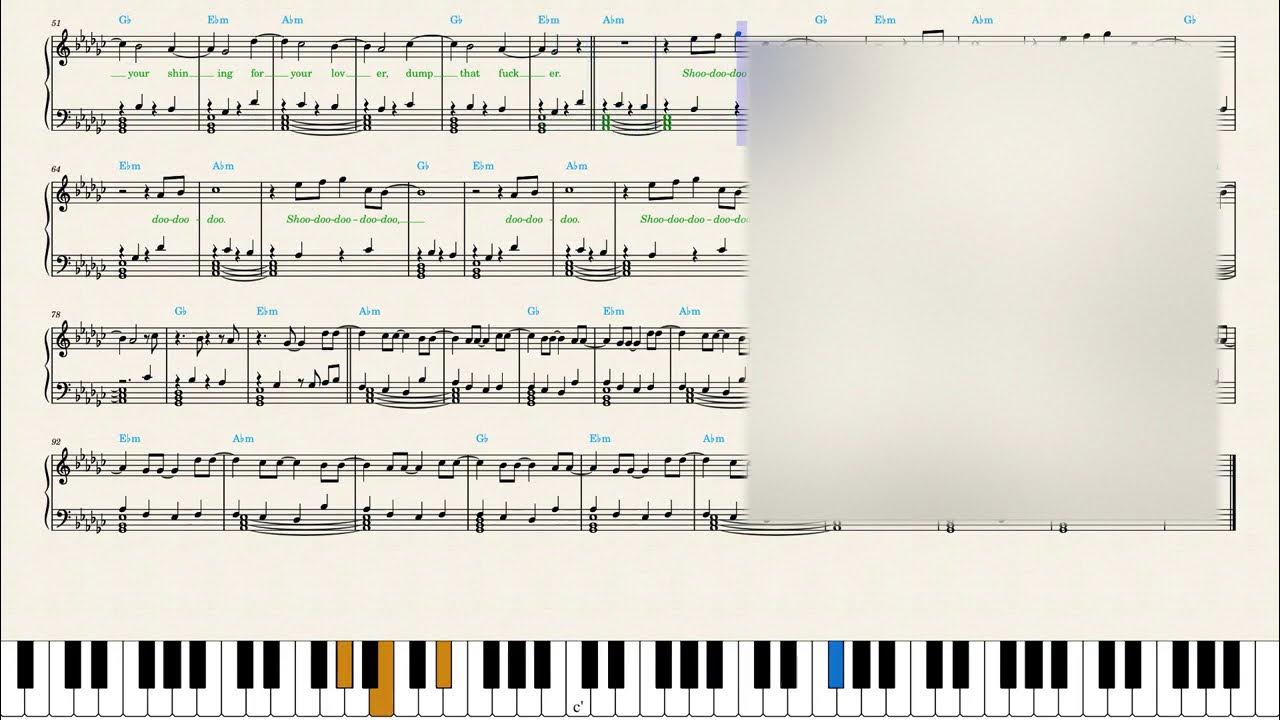1280x720 pixels.
Task: Click the lyric "shin" in the first system
Action: pyautogui.click(x=178, y=73)
